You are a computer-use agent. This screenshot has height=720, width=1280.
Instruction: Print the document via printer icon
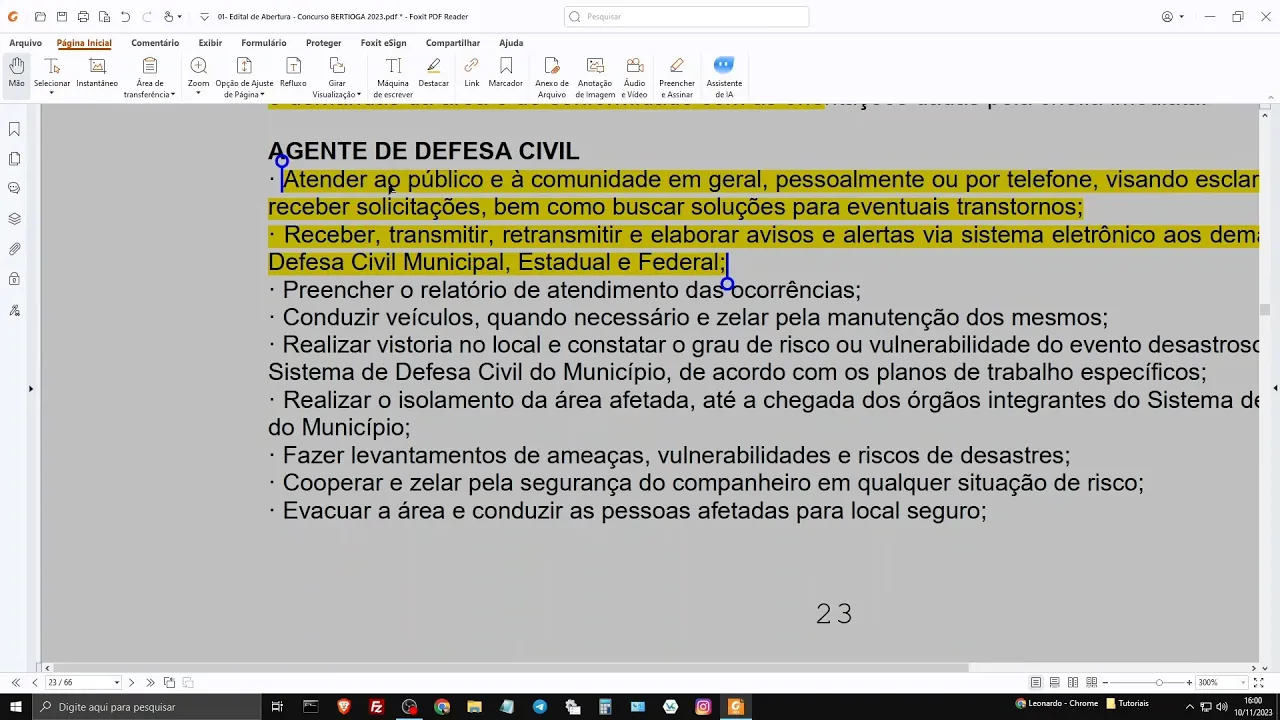[83, 17]
